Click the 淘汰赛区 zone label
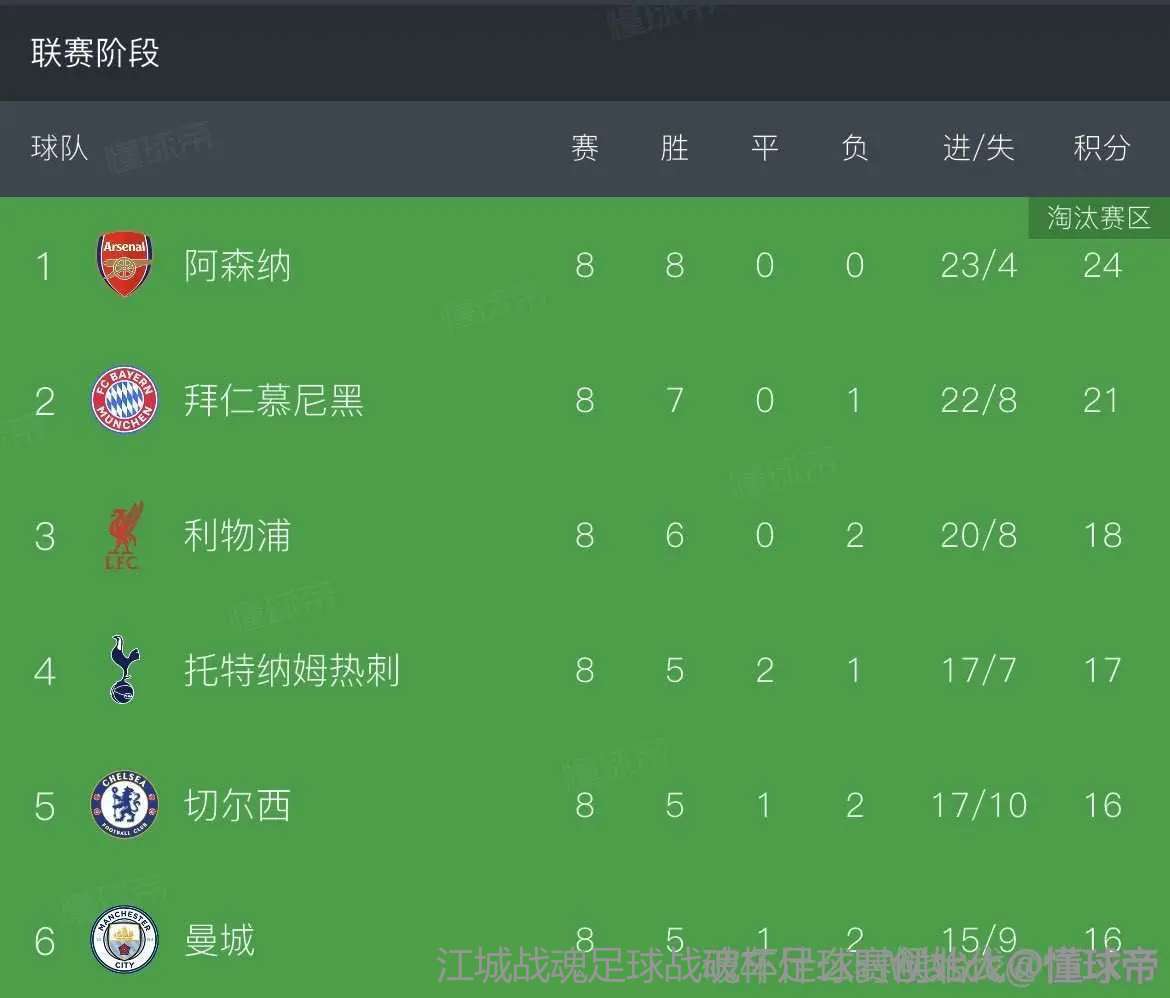The height and width of the screenshot is (998, 1170). click(1099, 217)
